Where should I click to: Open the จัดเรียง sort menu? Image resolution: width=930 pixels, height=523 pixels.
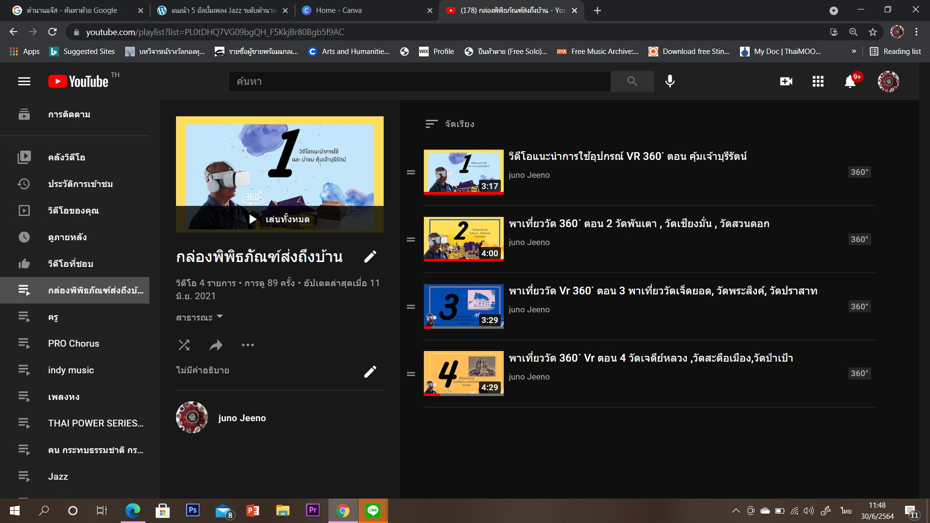point(450,124)
